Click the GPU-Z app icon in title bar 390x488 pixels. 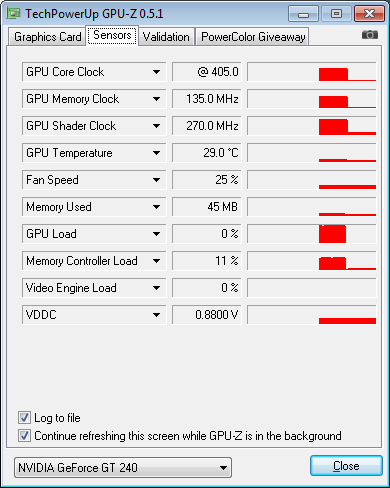tap(13, 14)
